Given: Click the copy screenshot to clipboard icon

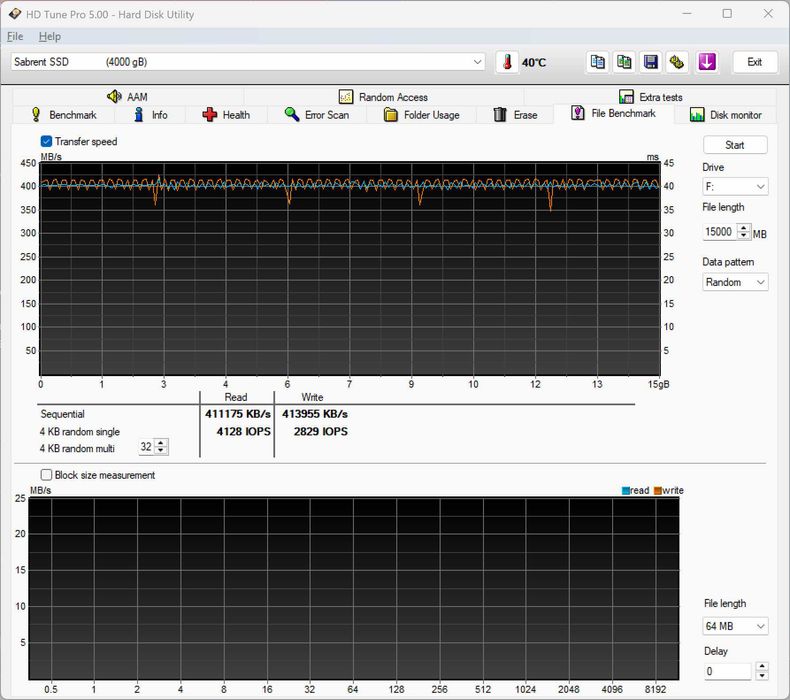Looking at the screenshot, I should (624, 62).
